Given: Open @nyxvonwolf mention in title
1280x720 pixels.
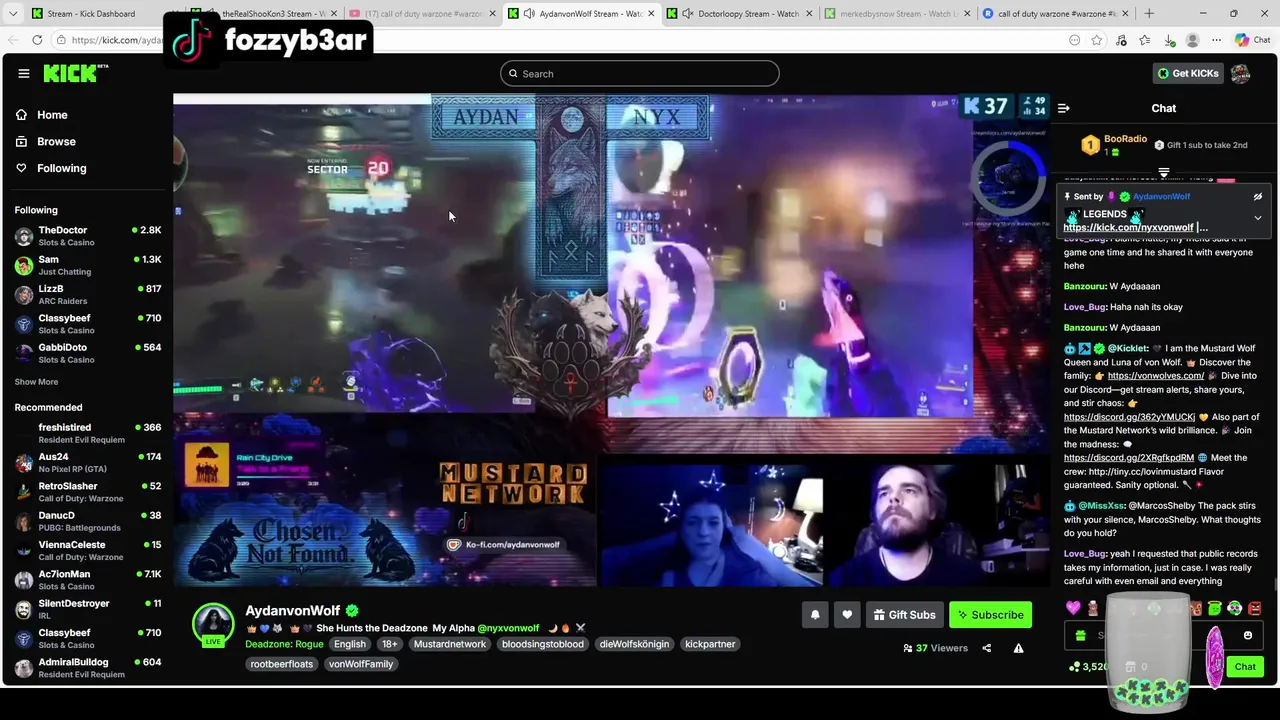Looking at the screenshot, I should click(508, 628).
